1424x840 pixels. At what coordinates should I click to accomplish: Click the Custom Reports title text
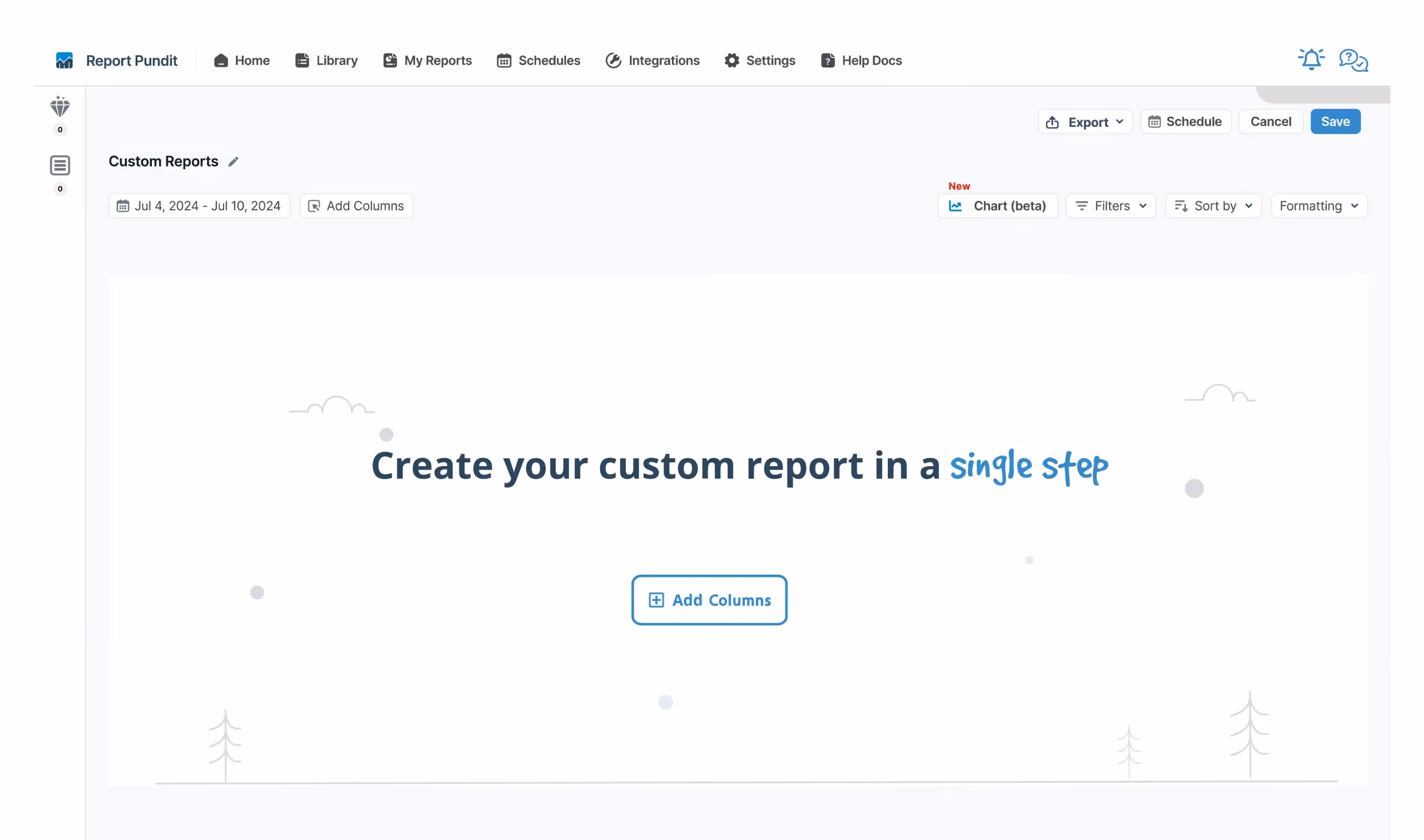(x=164, y=162)
